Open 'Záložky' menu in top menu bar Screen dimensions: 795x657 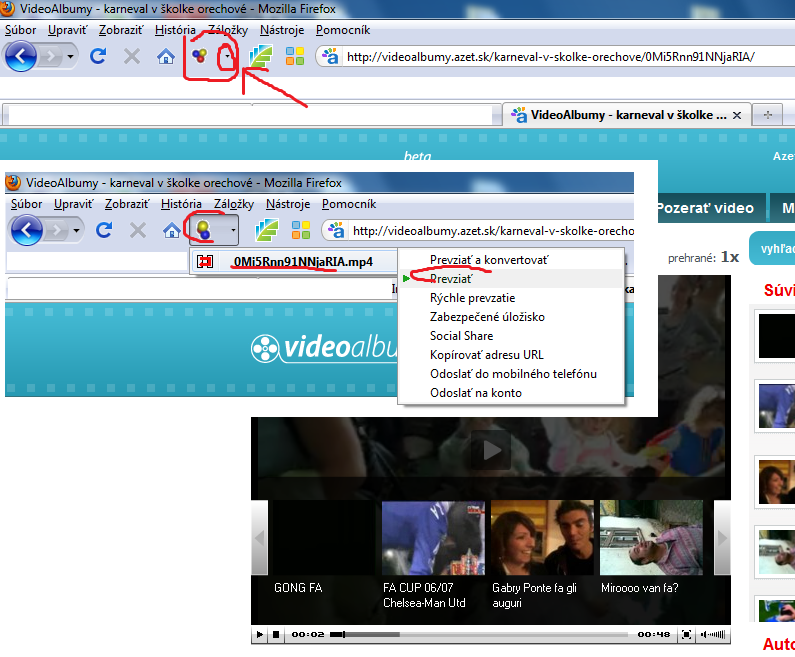click(x=228, y=30)
